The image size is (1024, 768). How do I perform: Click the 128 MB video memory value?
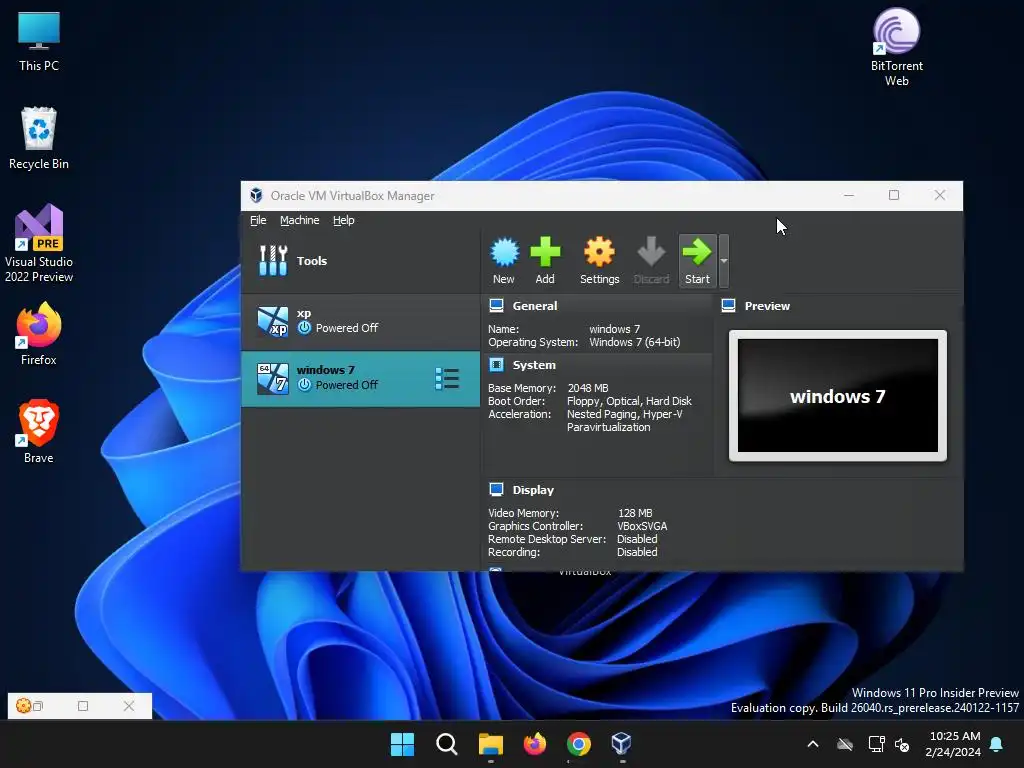coord(635,513)
